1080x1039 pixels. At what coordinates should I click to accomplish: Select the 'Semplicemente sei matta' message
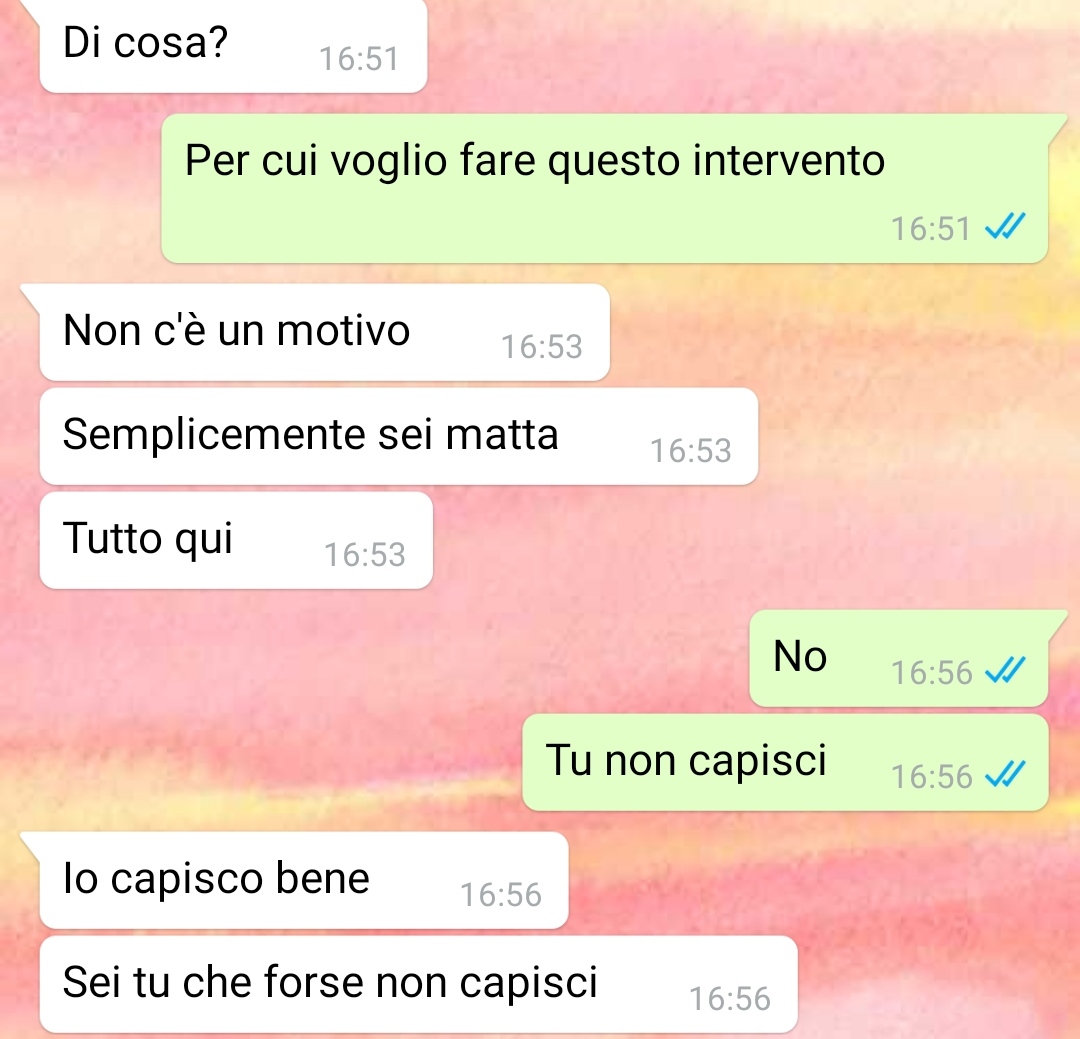(399, 436)
